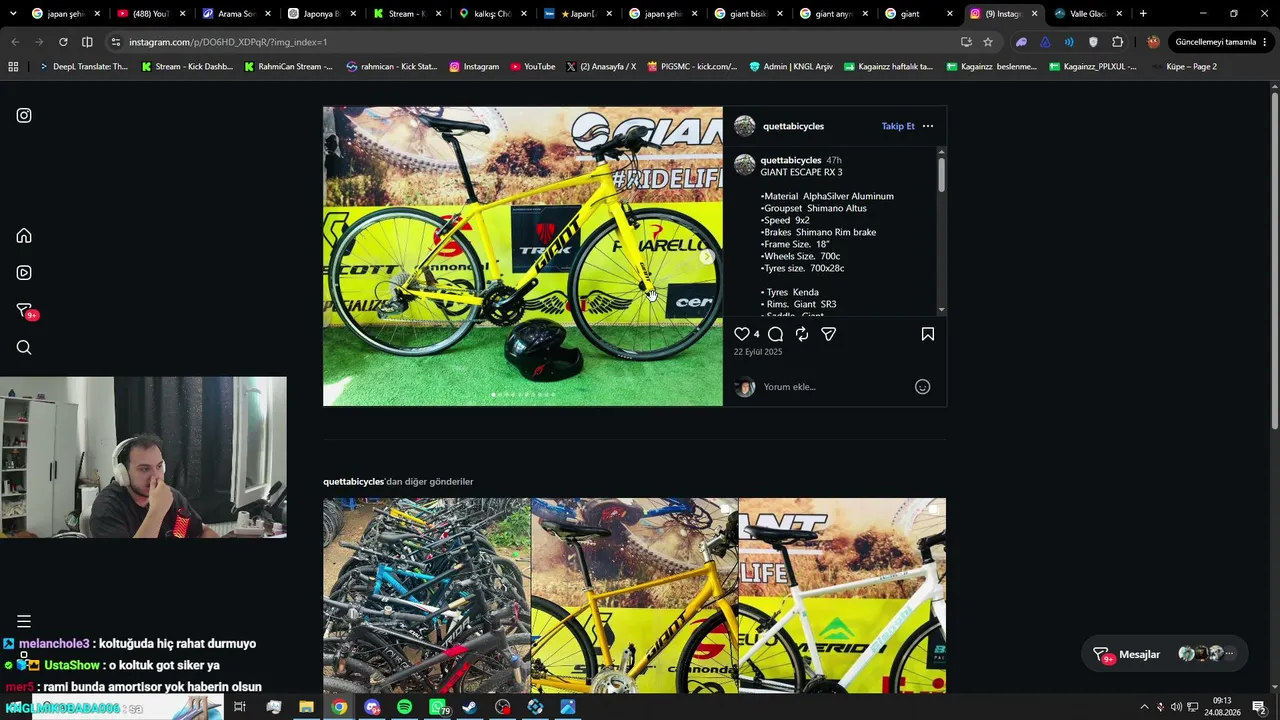Click the page vertical scrollbar
The height and width of the screenshot is (720, 1280).
1274,260
